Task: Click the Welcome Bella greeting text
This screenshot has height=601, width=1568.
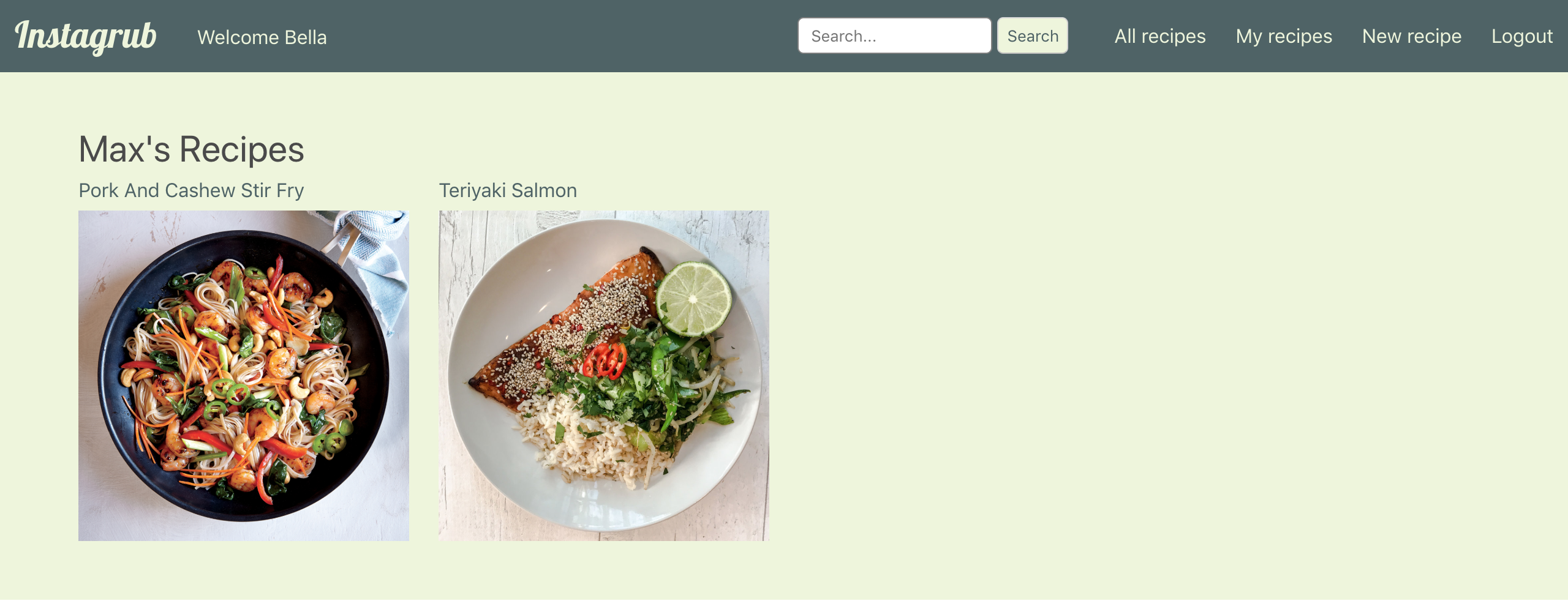Action: [x=262, y=37]
